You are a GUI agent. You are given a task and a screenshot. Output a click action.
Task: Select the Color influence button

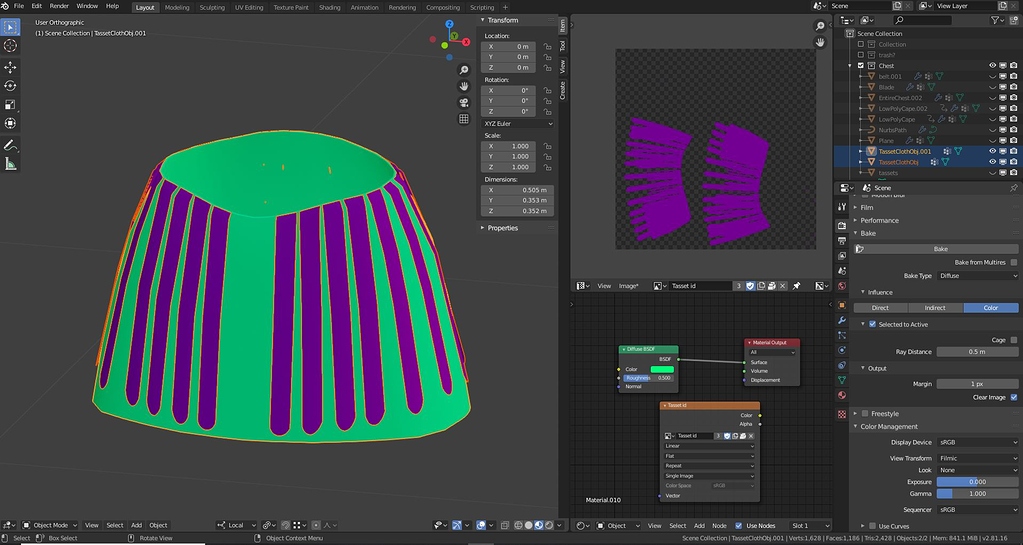[x=990, y=307]
